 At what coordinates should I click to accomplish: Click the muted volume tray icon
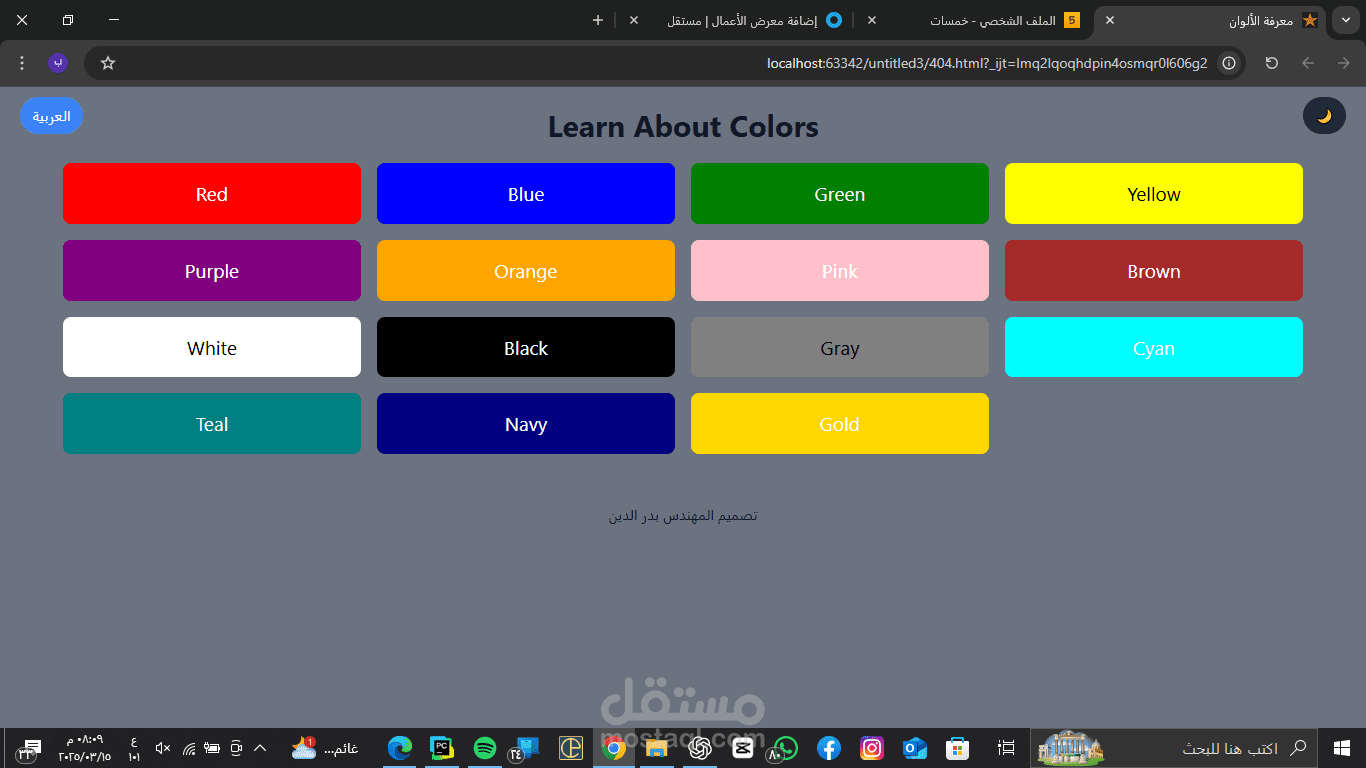tap(163, 748)
